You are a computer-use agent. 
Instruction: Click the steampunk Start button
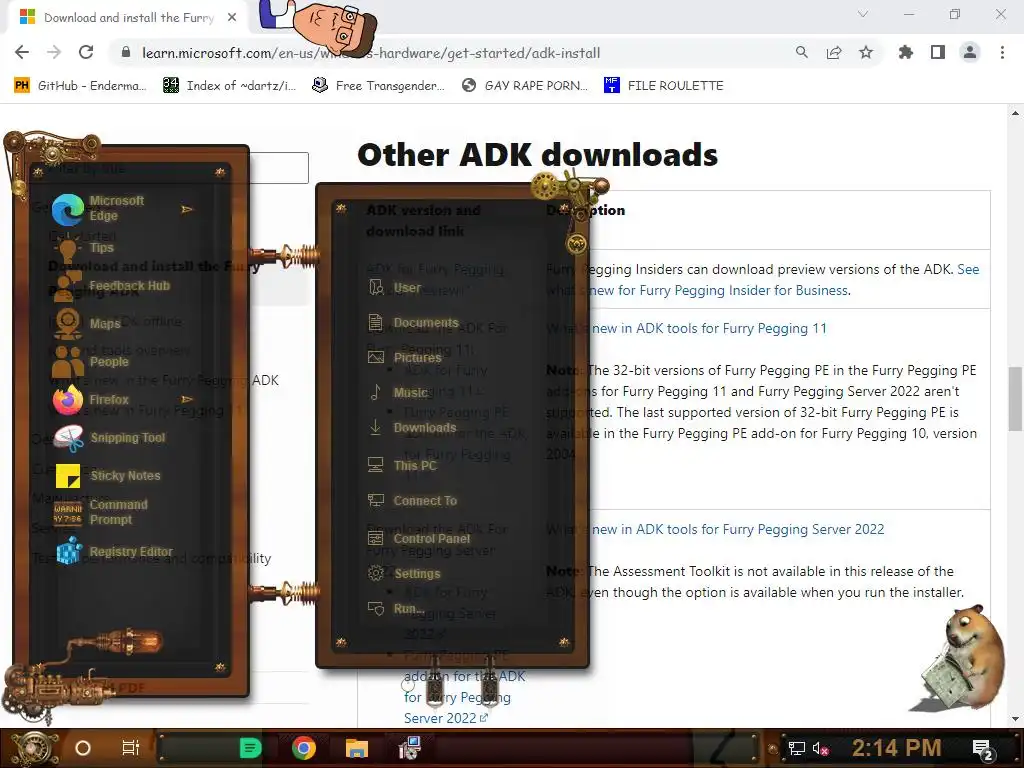tap(33, 748)
